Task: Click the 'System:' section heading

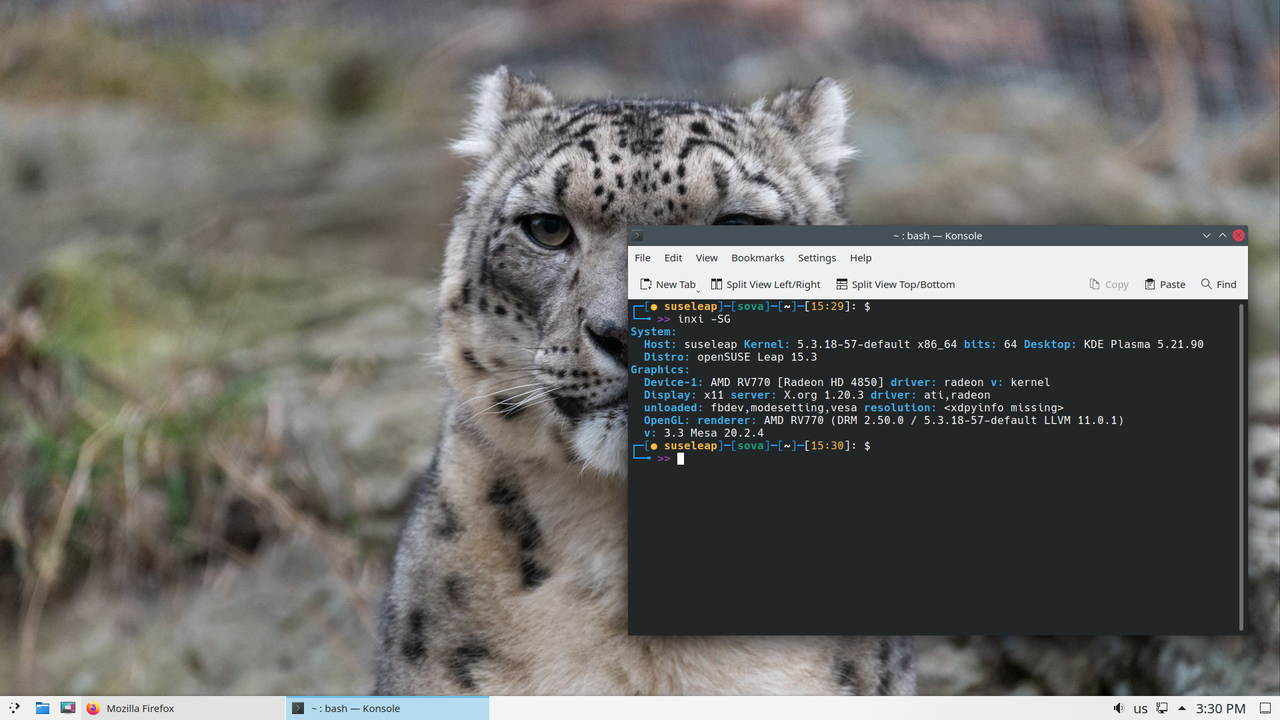Action: coord(653,331)
